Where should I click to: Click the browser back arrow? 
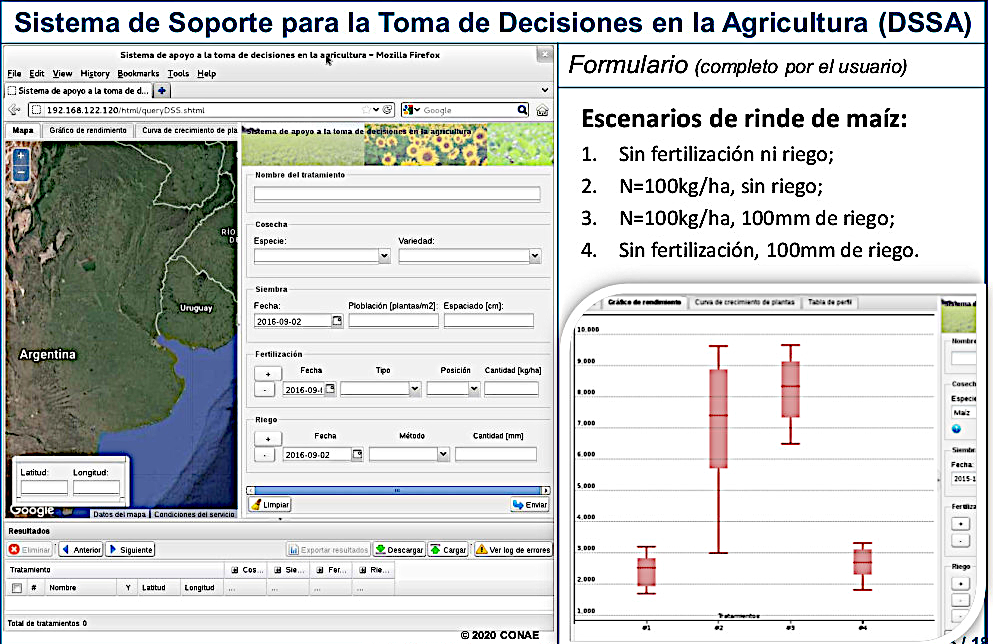[14, 110]
